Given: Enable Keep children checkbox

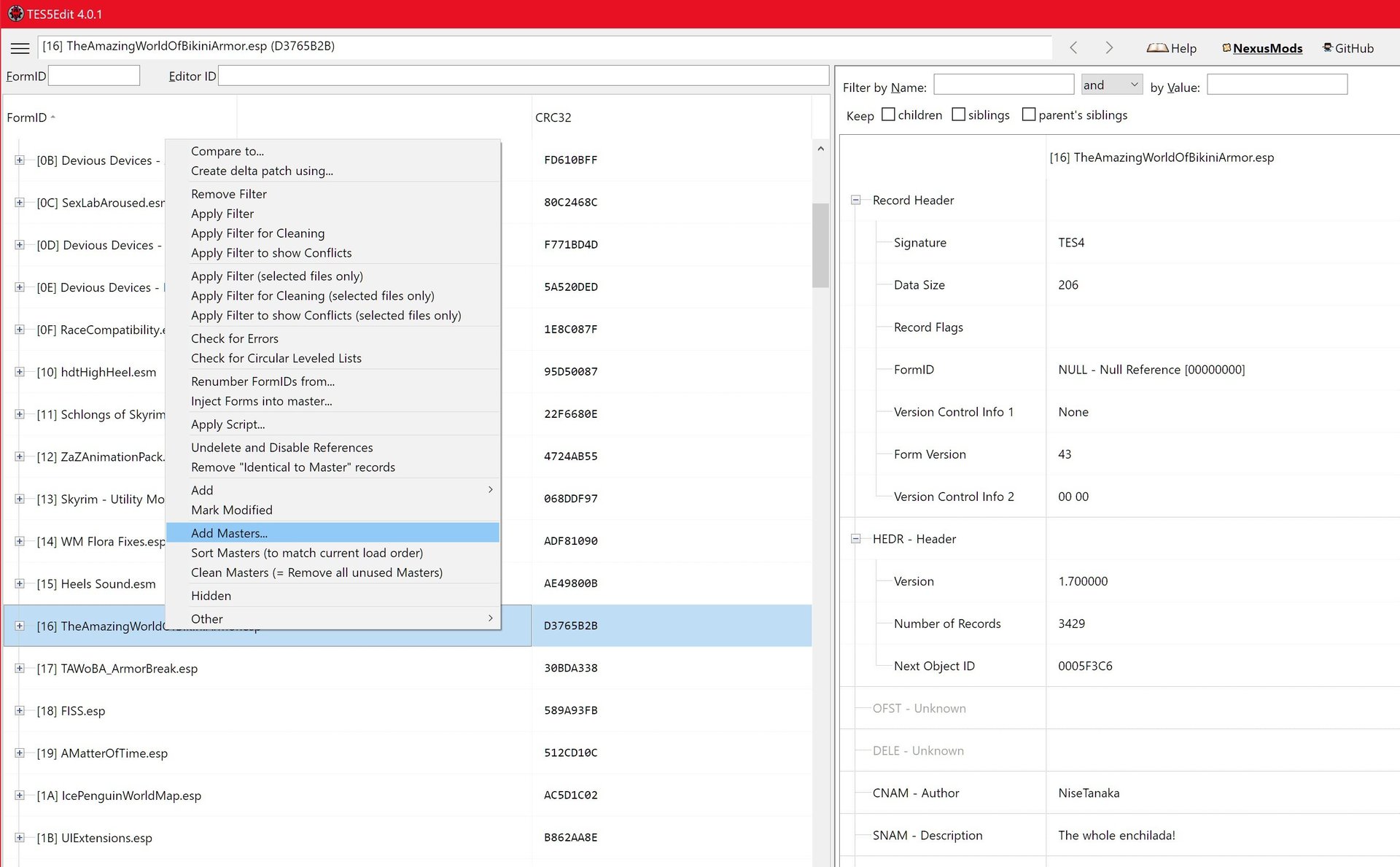Looking at the screenshot, I should 888,114.
